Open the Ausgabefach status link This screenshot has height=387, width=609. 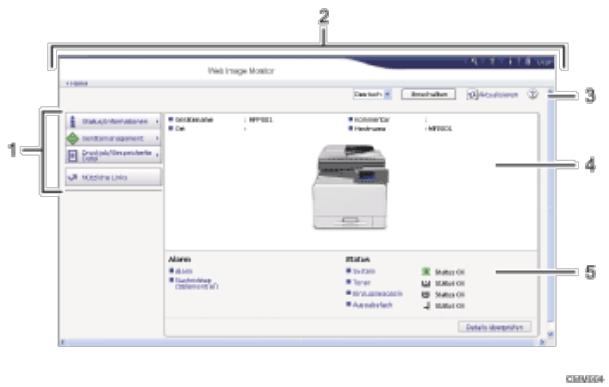pos(372,305)
